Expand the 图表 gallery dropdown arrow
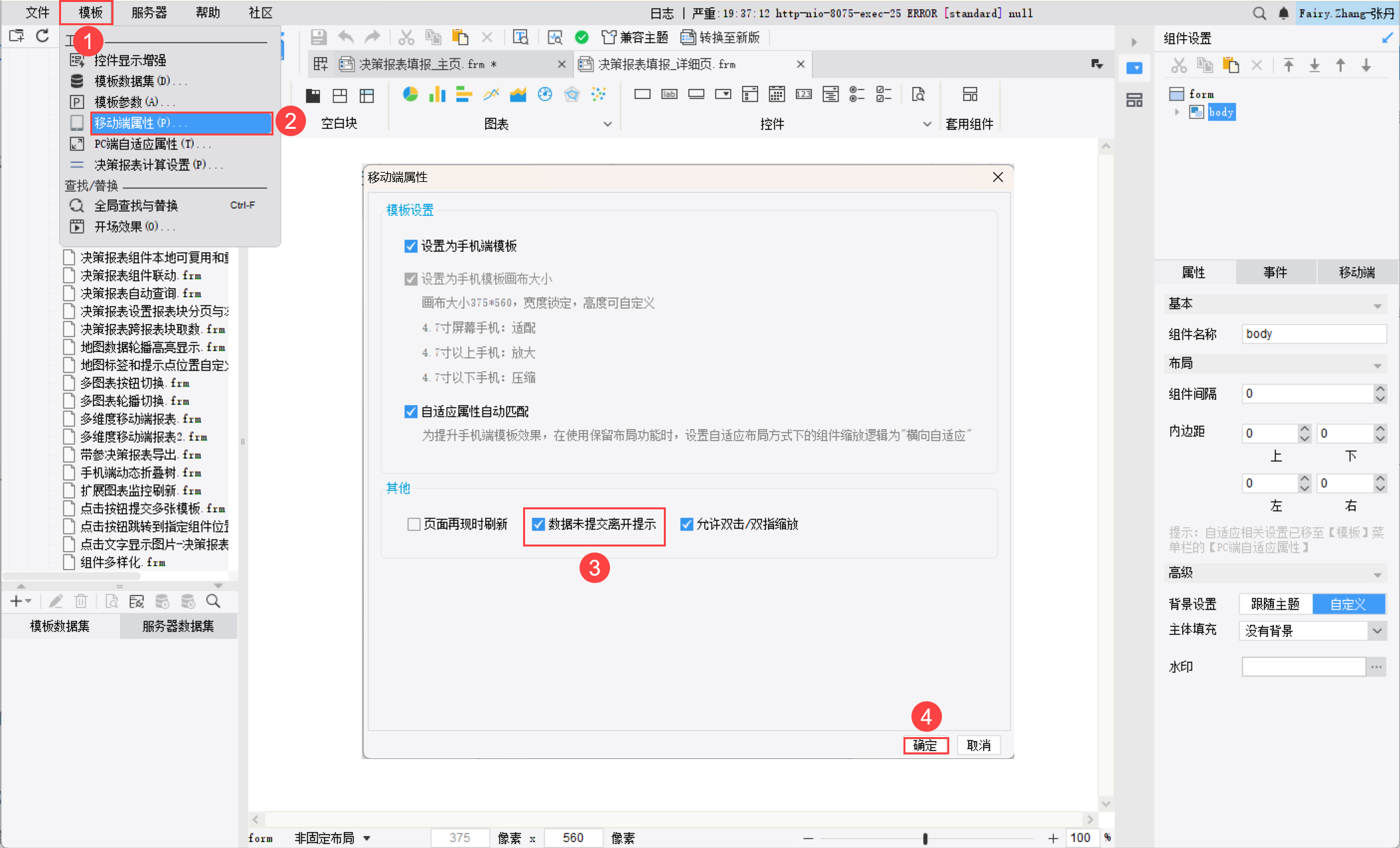The image size is (1400, 848). (x=607, y=124)
